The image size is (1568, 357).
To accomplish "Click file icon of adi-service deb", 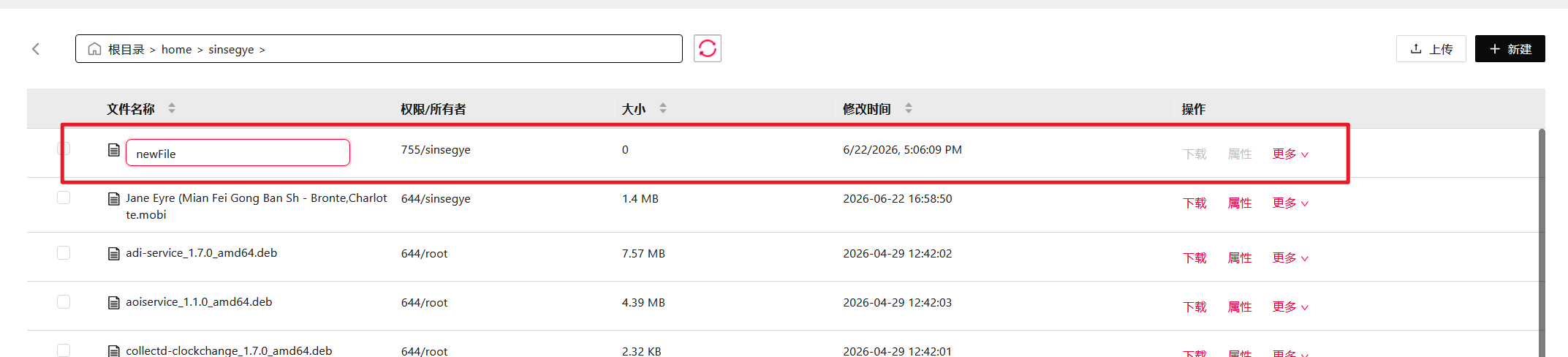I will (x=113, y=254).
